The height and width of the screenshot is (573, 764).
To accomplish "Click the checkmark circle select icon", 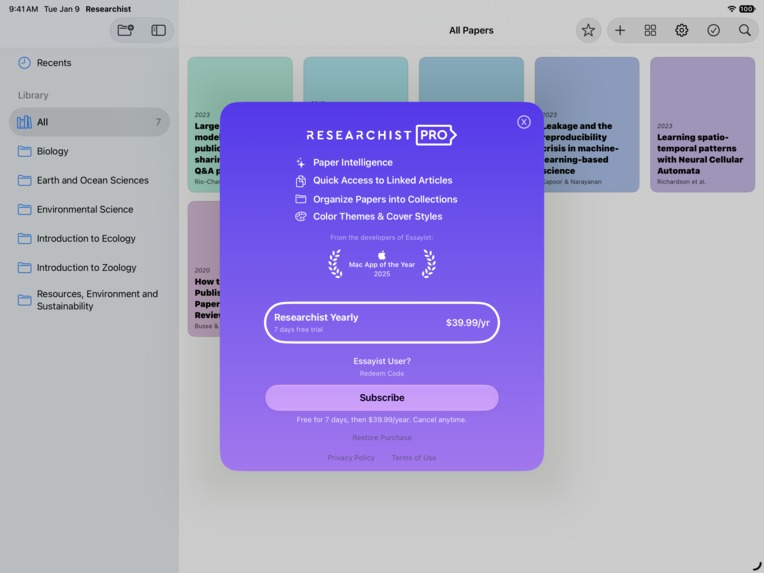I will 713,30.
